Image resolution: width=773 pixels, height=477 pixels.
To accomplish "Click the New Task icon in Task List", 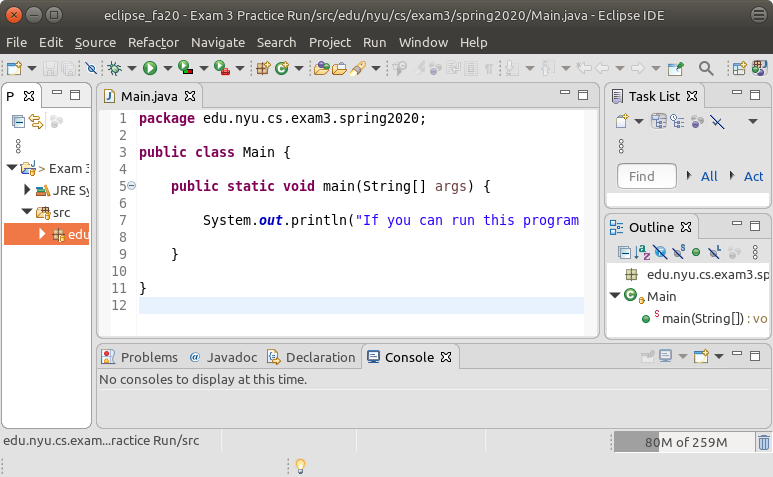I will click(x=622, y=121).
